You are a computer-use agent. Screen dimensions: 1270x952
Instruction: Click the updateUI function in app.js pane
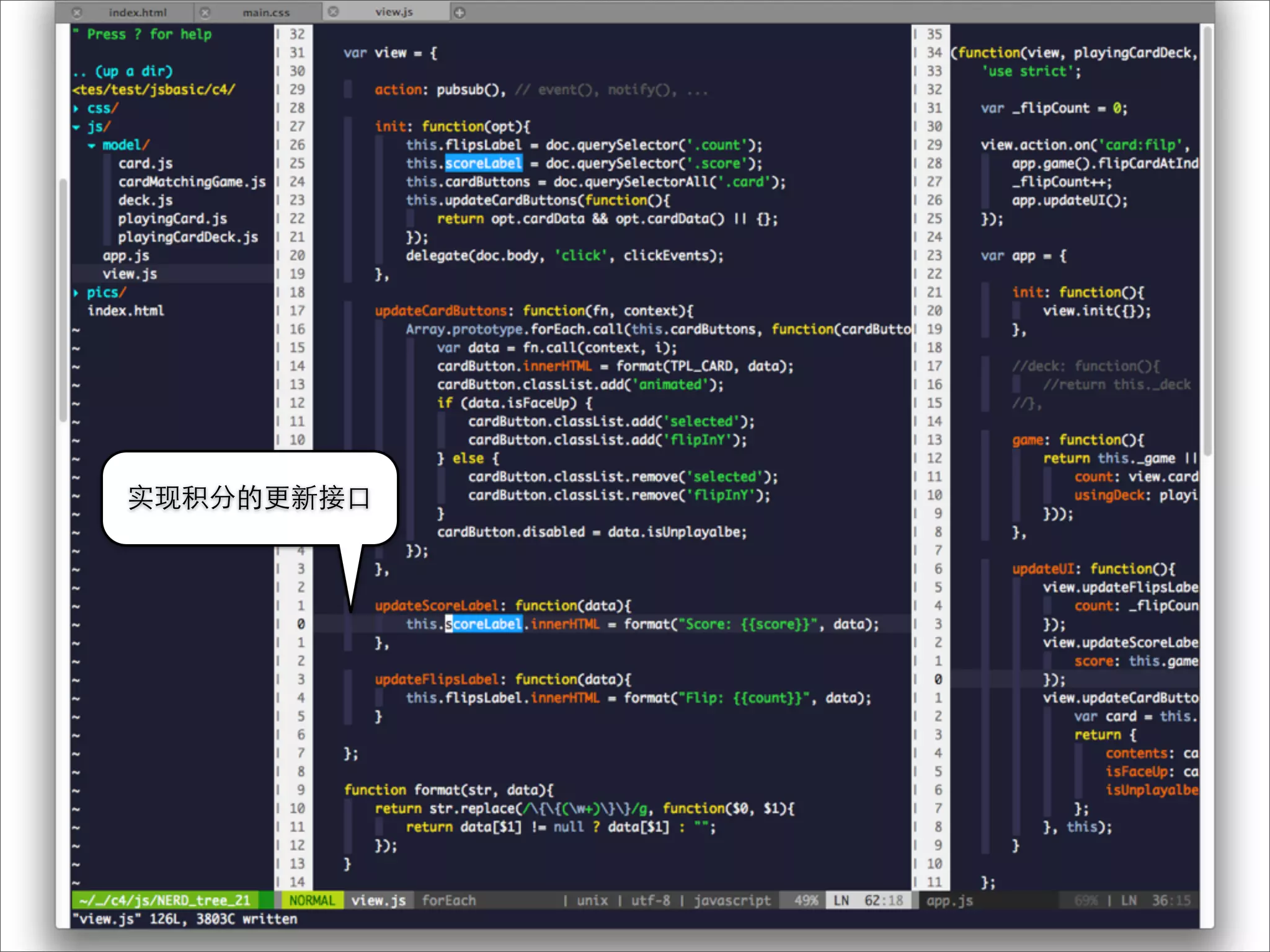tap(1094, 568)
